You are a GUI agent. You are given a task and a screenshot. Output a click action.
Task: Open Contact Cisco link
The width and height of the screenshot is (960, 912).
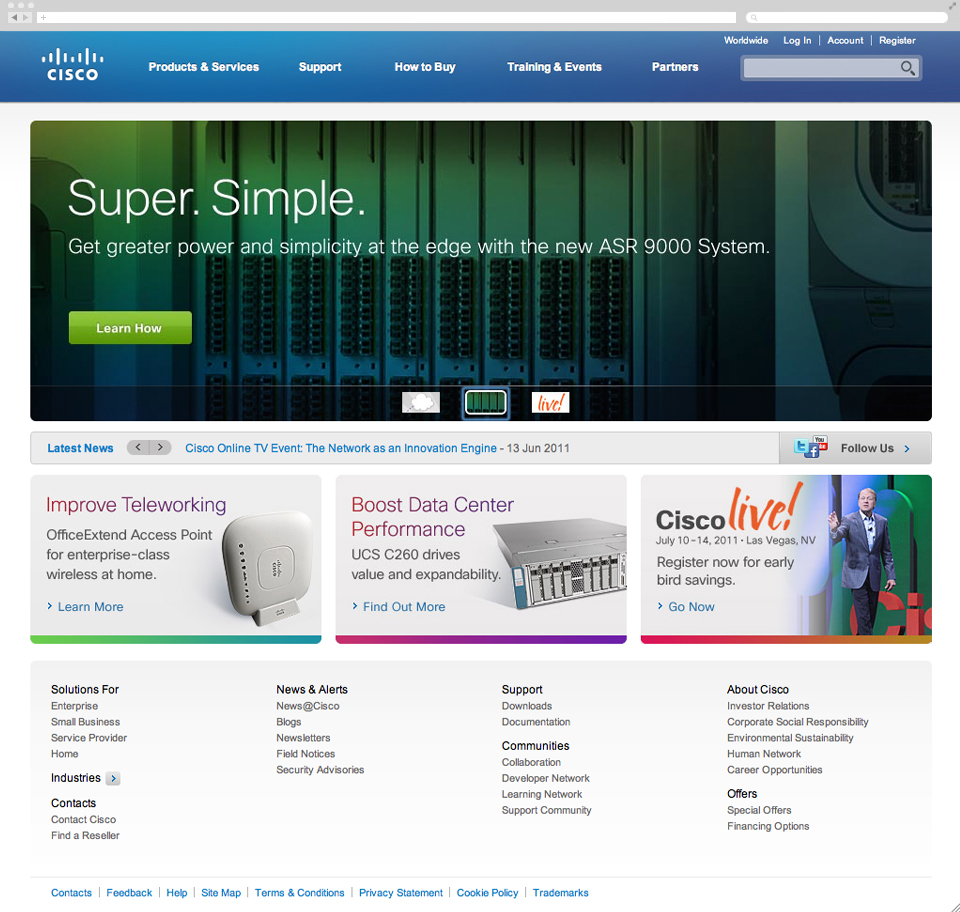pos(83,819)
